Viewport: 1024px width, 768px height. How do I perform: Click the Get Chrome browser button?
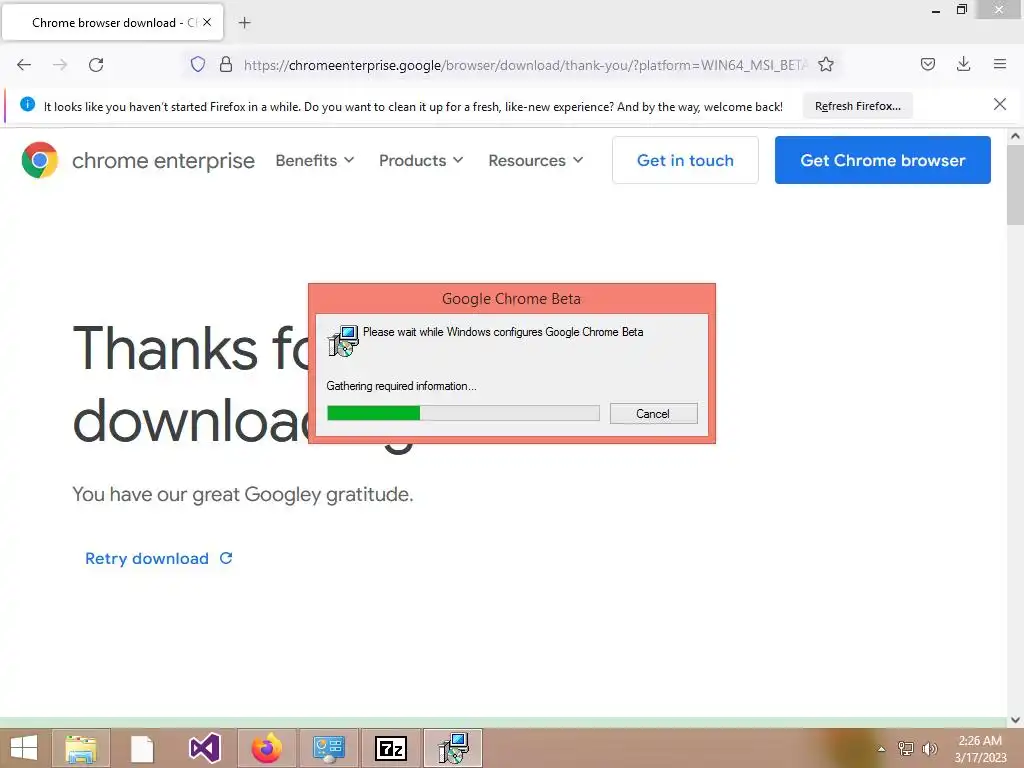pyautogui.click(x=882, y=160)
